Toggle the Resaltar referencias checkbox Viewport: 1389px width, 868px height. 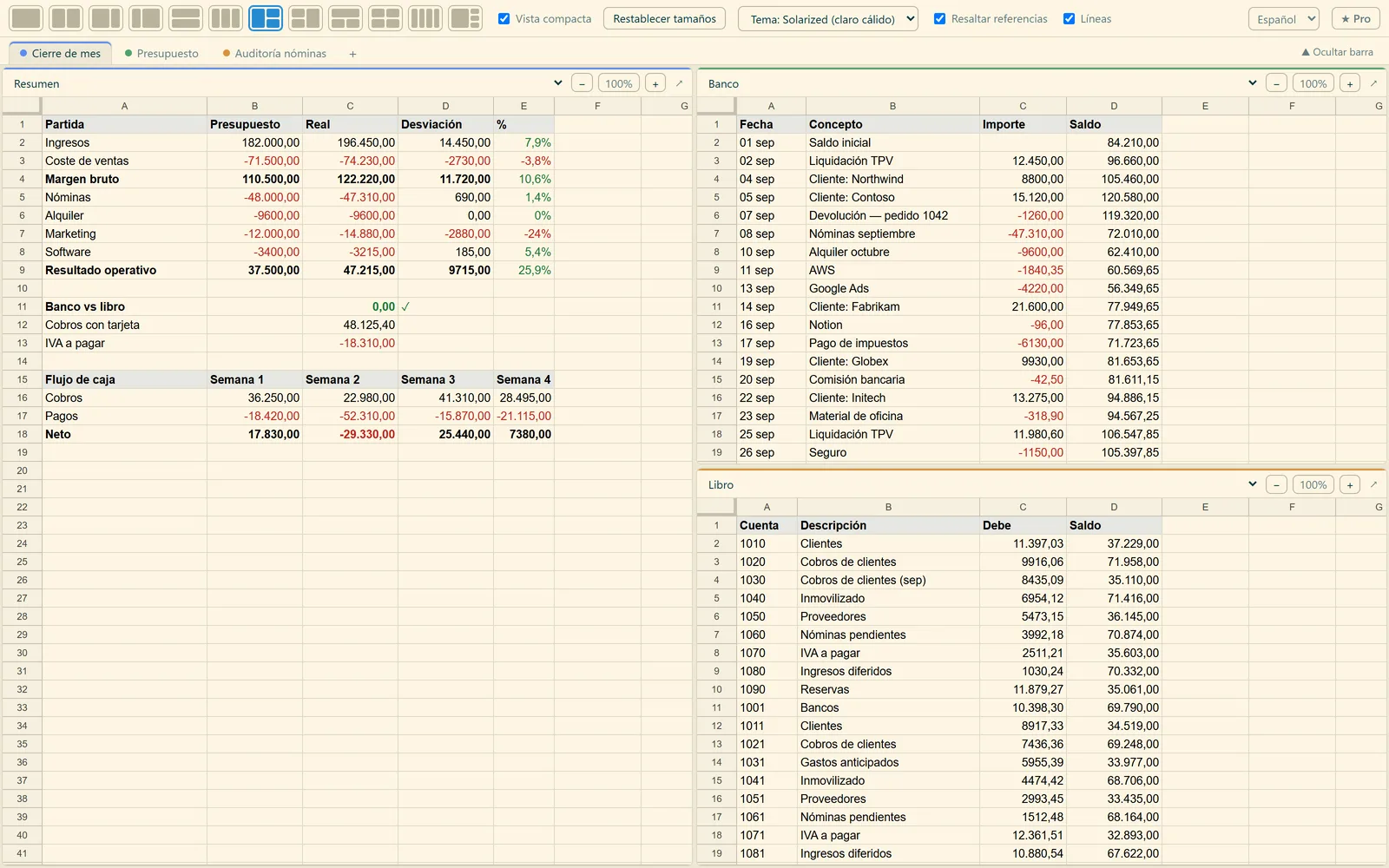939,18
